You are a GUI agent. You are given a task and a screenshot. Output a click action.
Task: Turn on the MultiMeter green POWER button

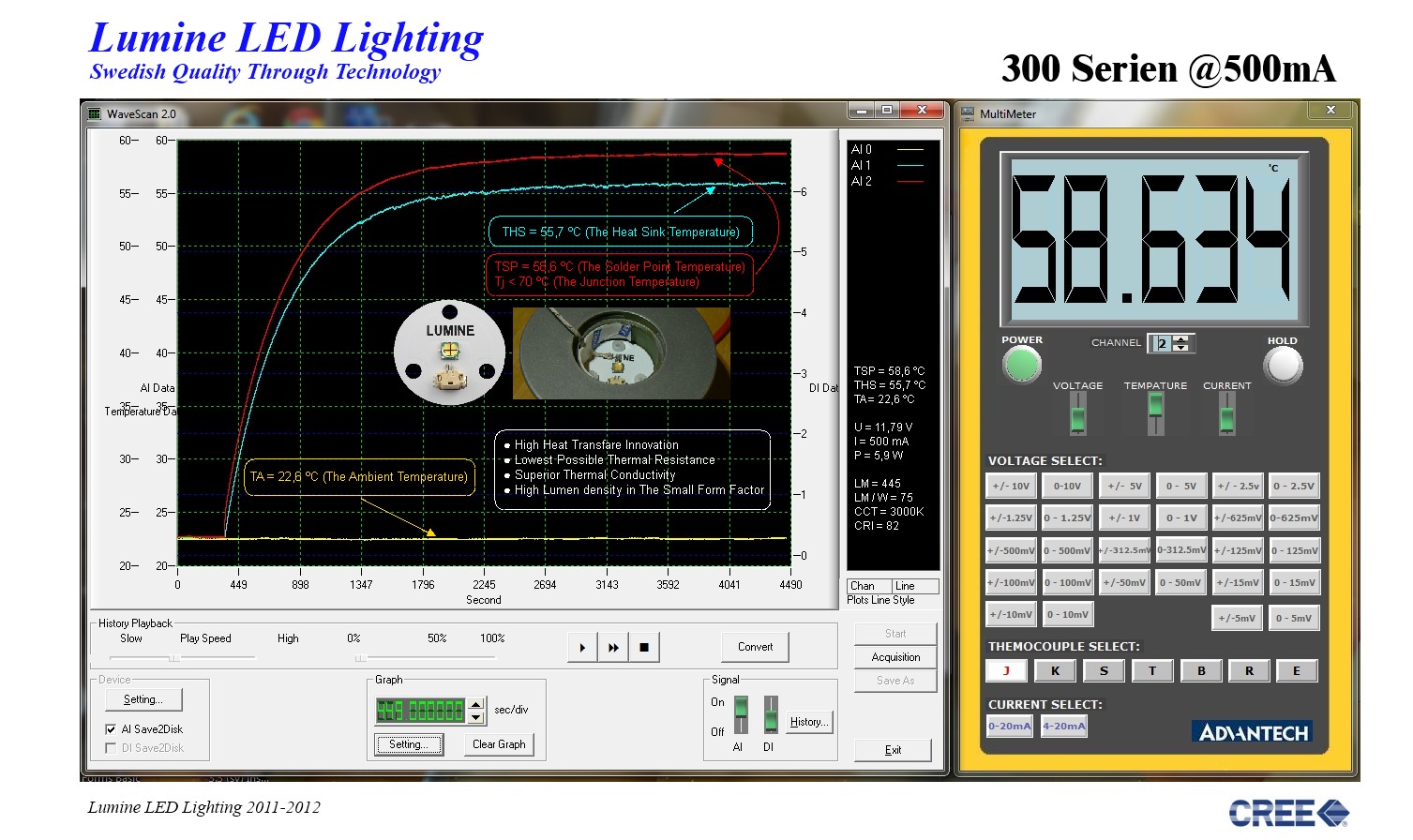[x=1022, y=365]
